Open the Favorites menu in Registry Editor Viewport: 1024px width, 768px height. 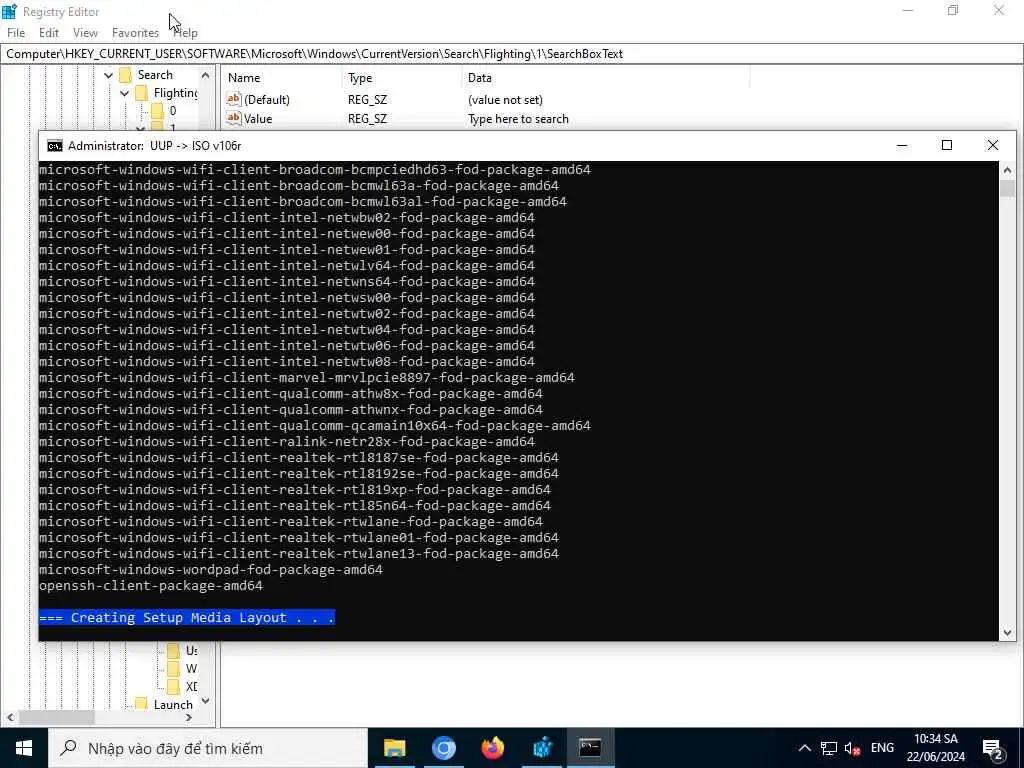click(135, 33)
